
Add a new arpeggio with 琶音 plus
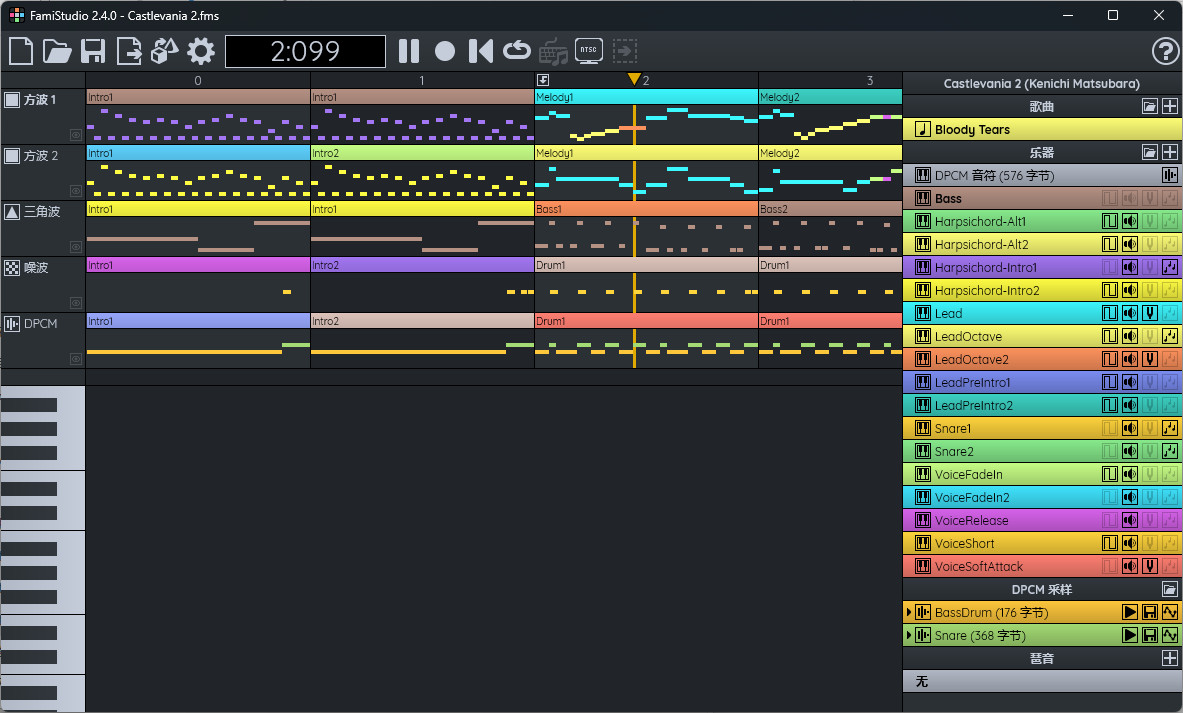1169,659
